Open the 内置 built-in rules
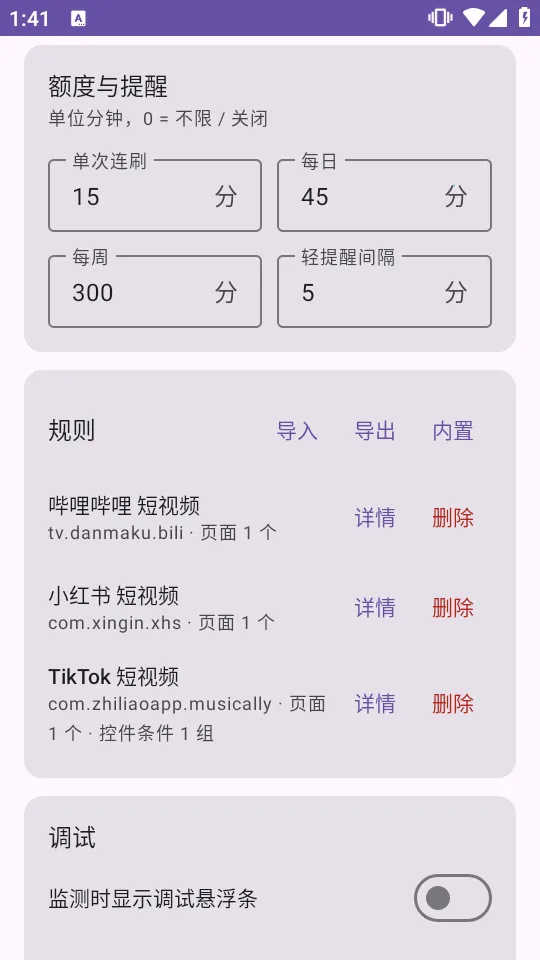This screenshot has width=540, height=960. click(453, 431)
